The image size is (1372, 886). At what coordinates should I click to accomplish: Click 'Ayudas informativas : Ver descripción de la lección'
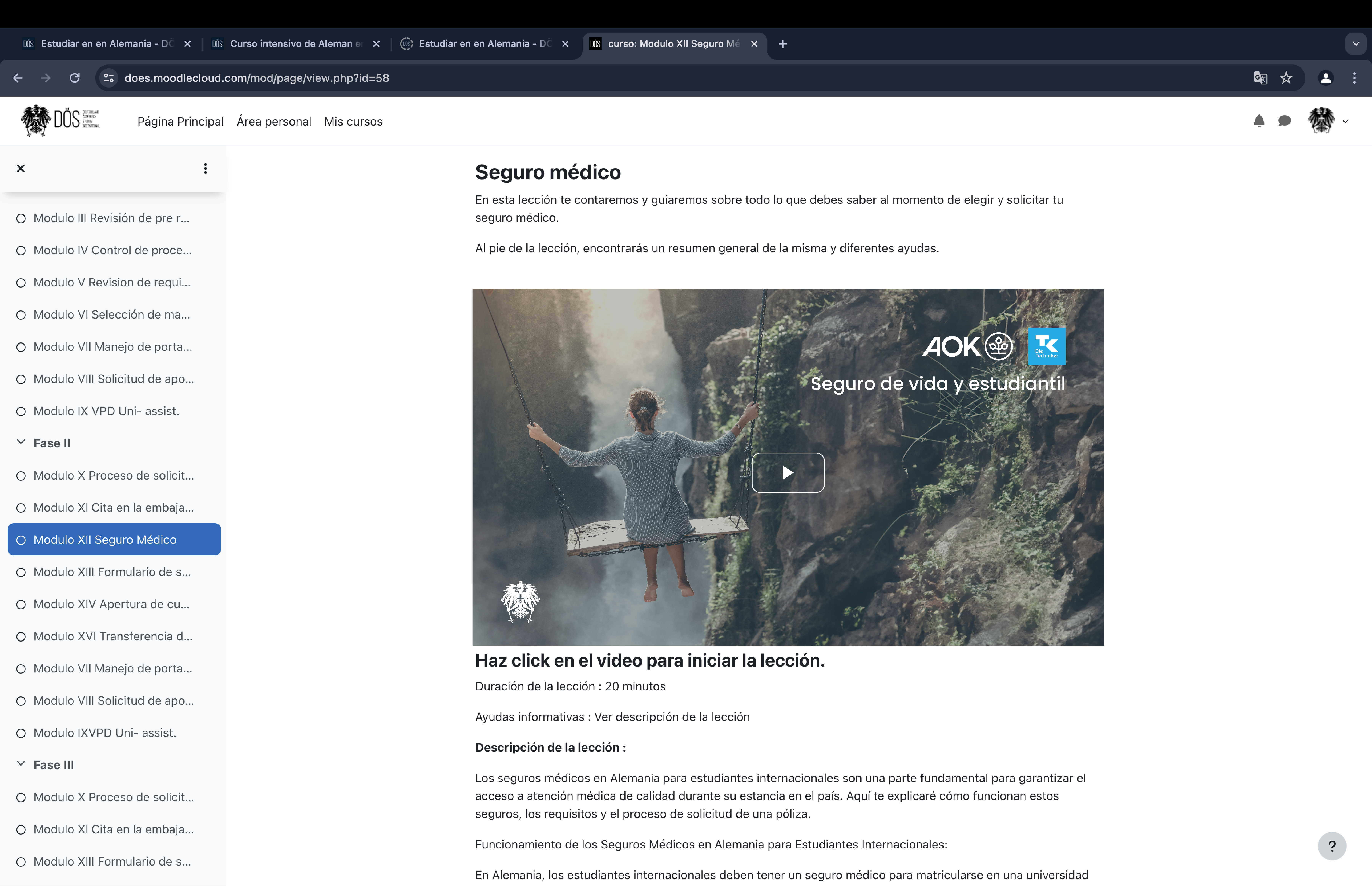coord(612,717)
